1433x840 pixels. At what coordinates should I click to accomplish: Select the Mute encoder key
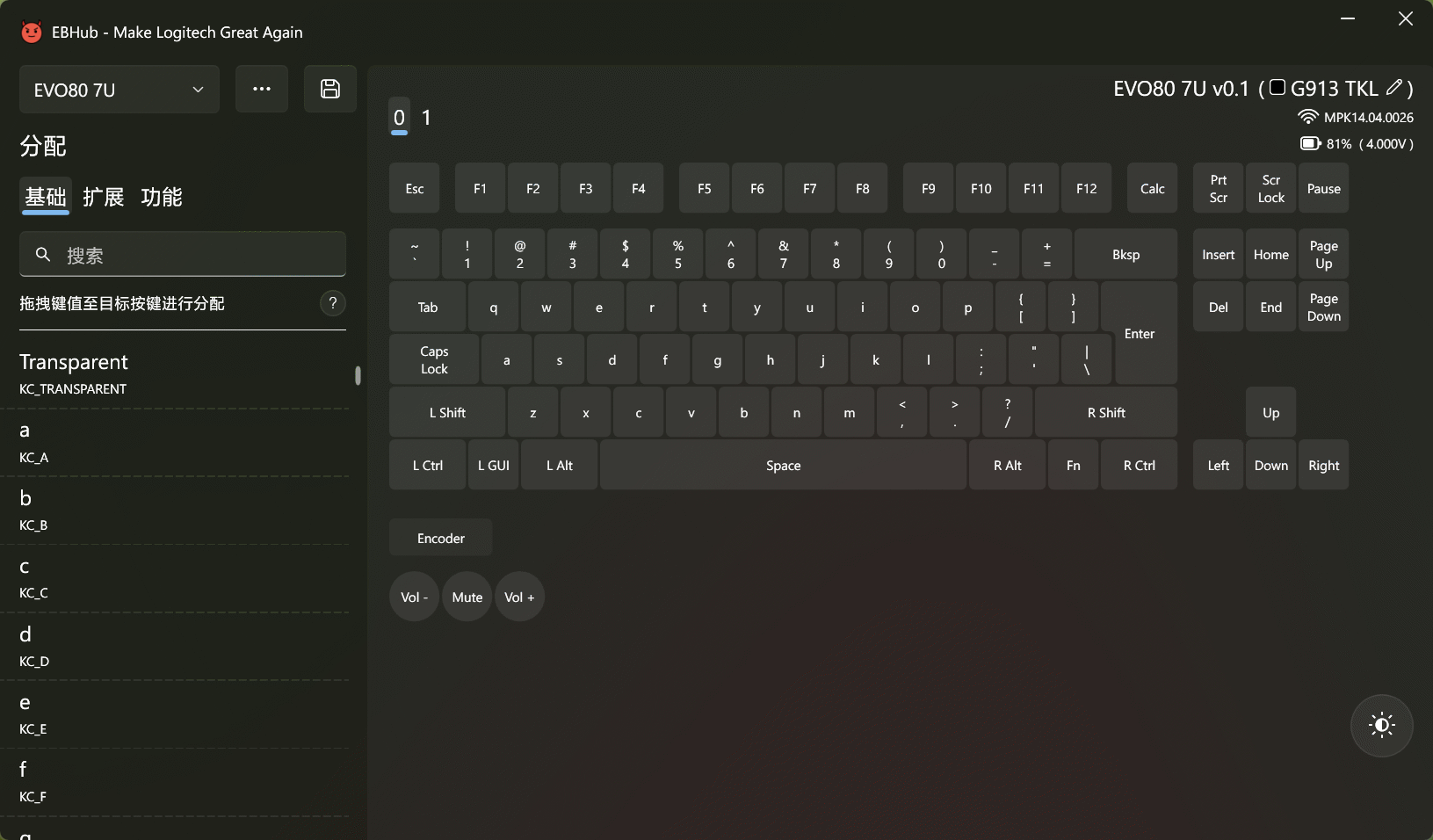point(467,597)
